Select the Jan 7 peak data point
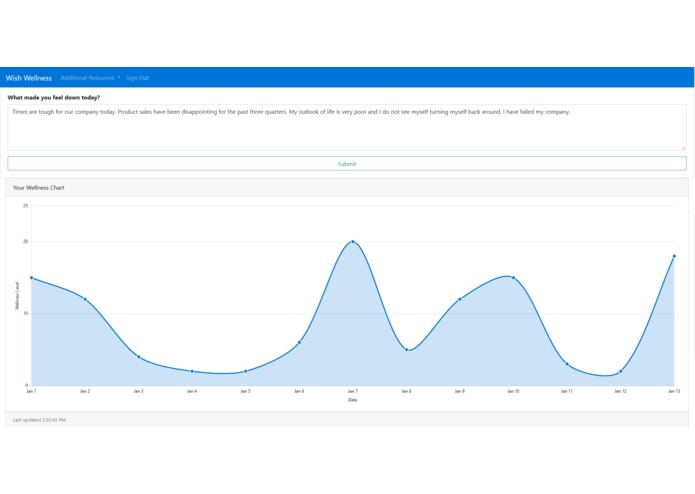 click(353, 242)
